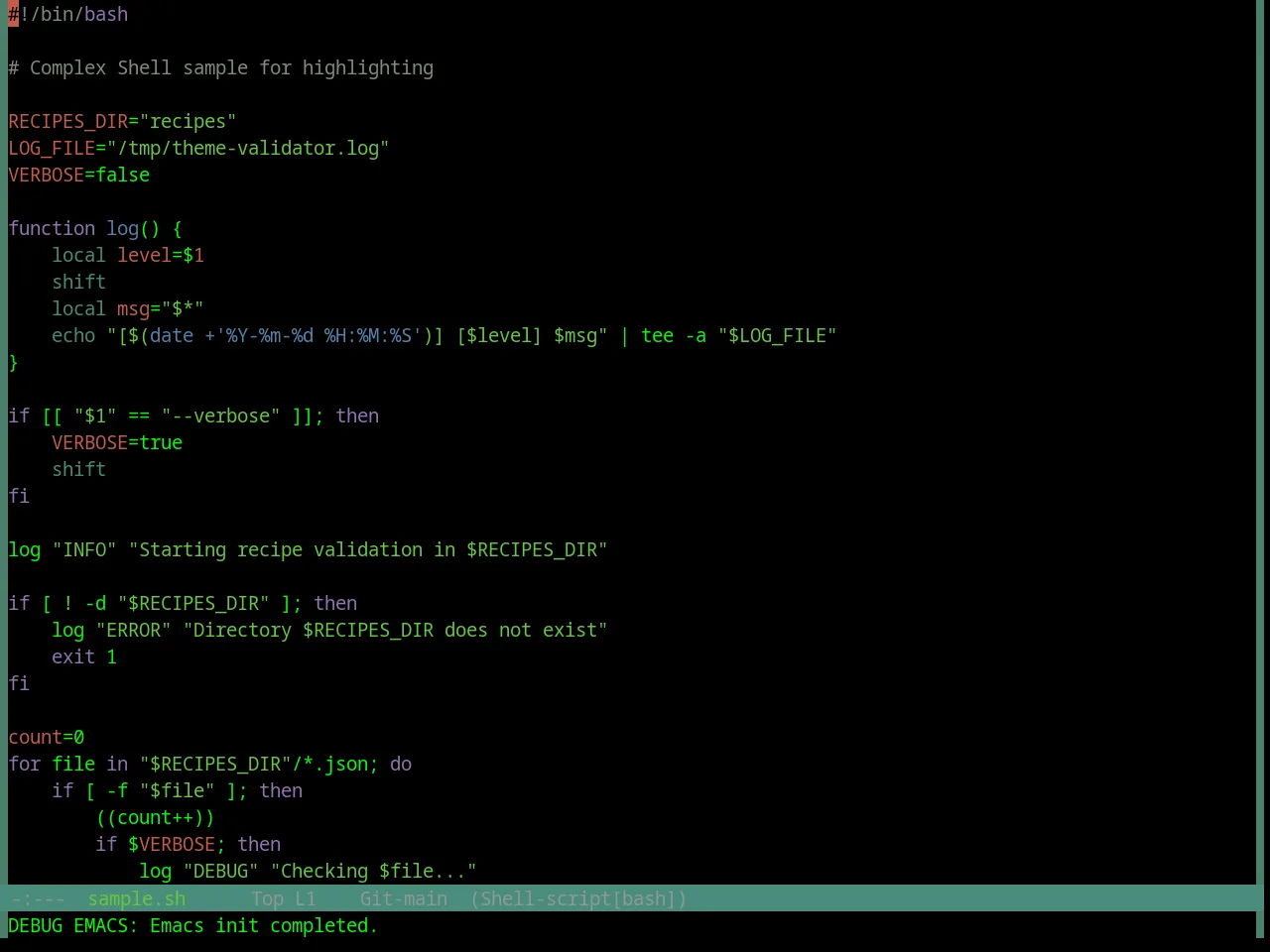Click the /*.json glob pattern

point(330,764)
